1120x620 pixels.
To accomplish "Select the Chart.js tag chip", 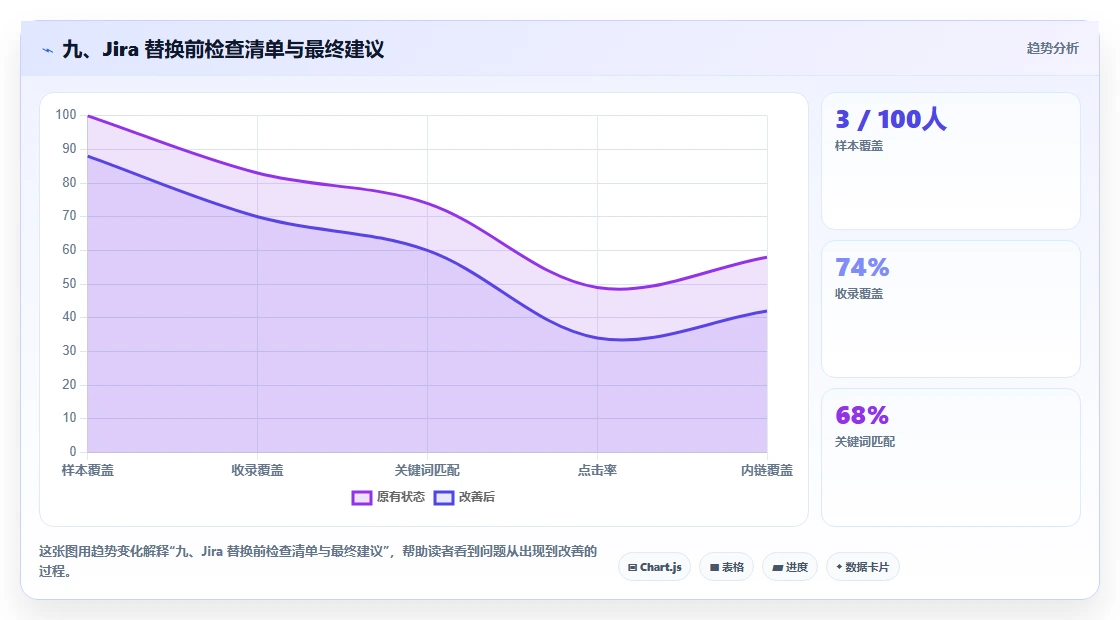I will click(x=654, y=567).
